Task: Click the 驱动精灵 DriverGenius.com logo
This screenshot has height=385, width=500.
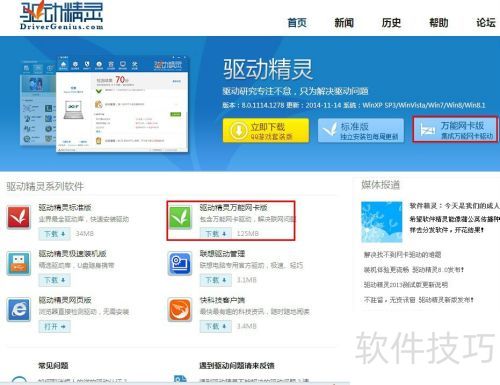Action: (61, 15)
